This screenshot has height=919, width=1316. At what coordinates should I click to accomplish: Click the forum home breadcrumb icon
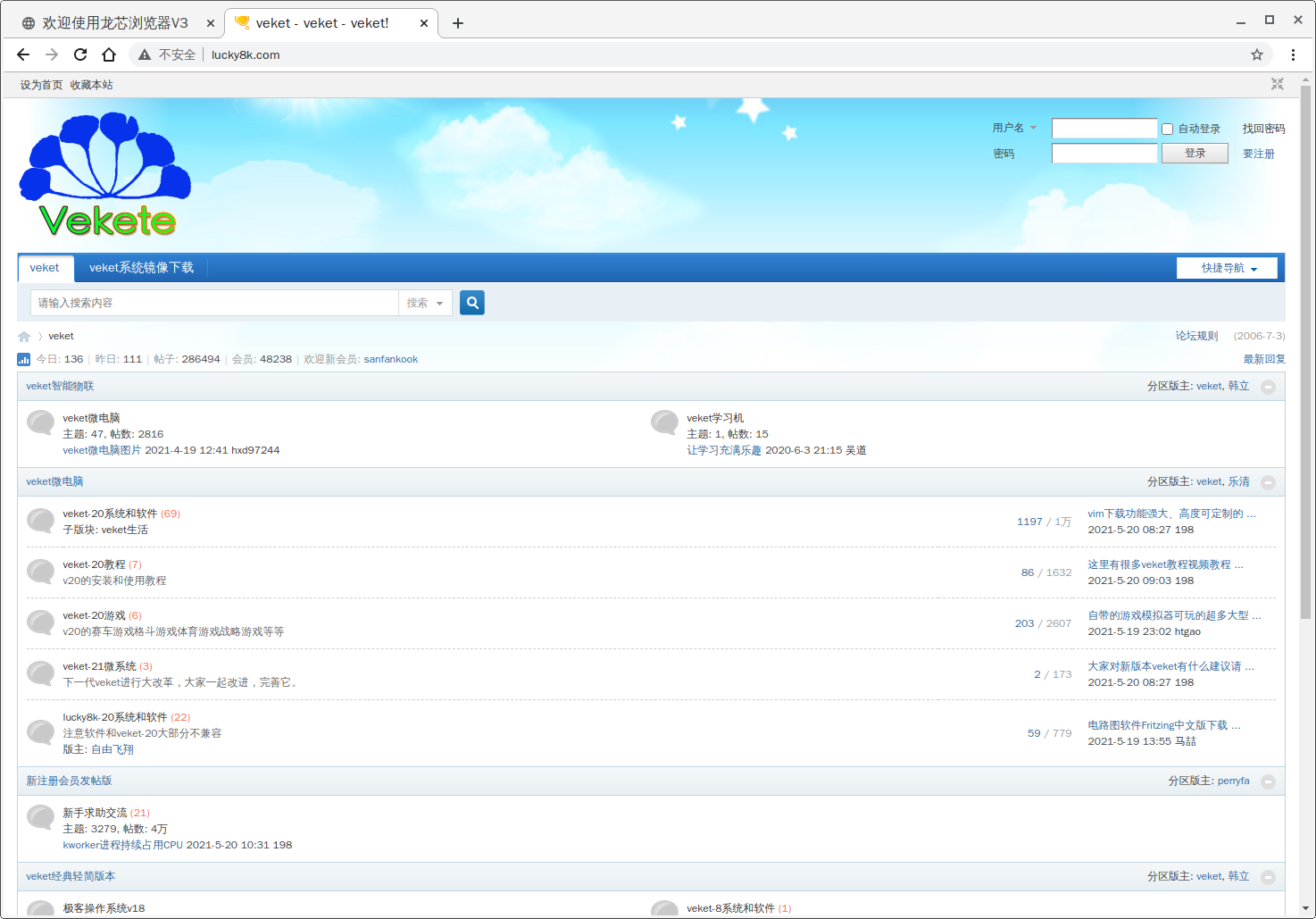point(24,337)
